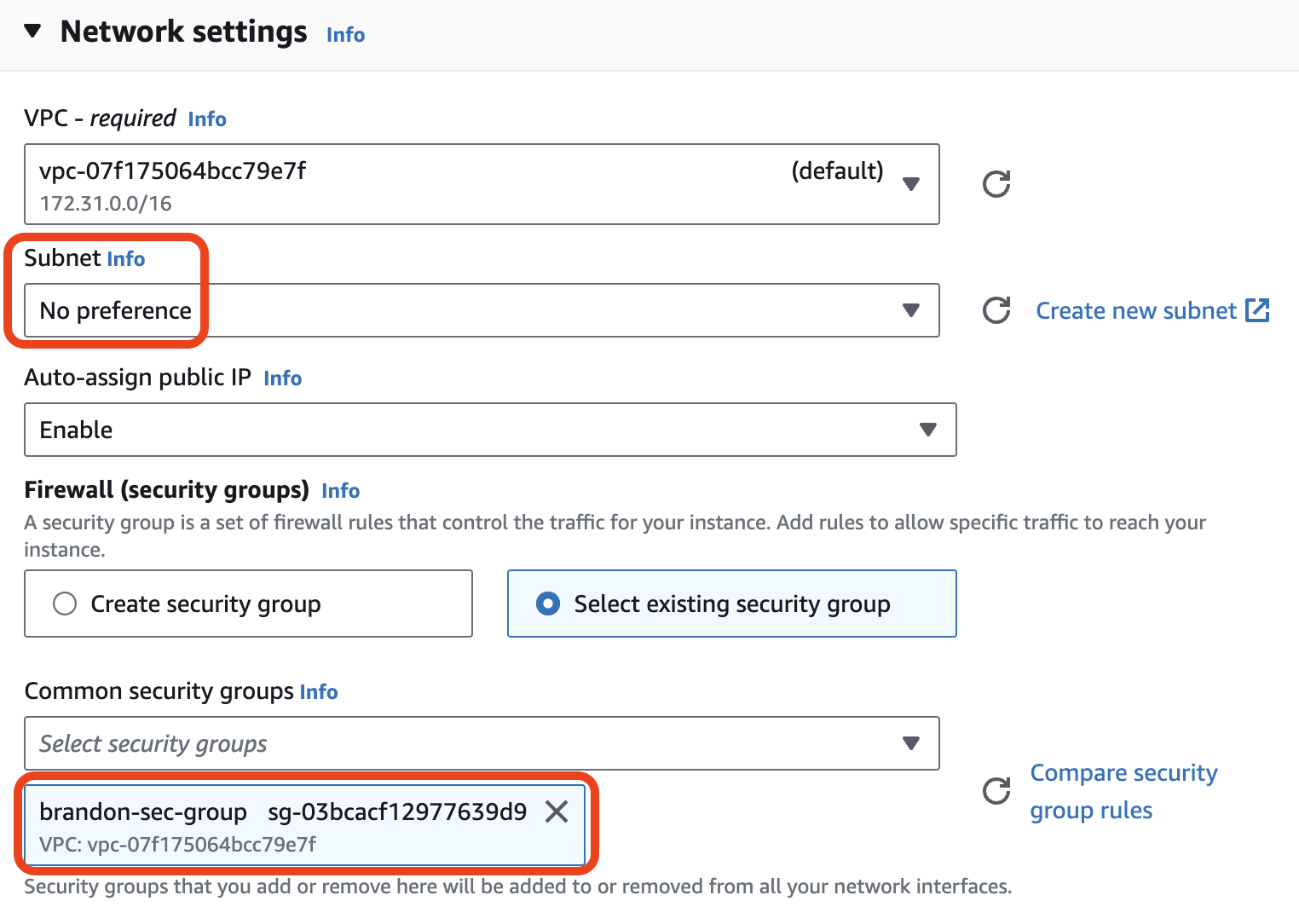Open Create new subnet link

point(1136,310)
